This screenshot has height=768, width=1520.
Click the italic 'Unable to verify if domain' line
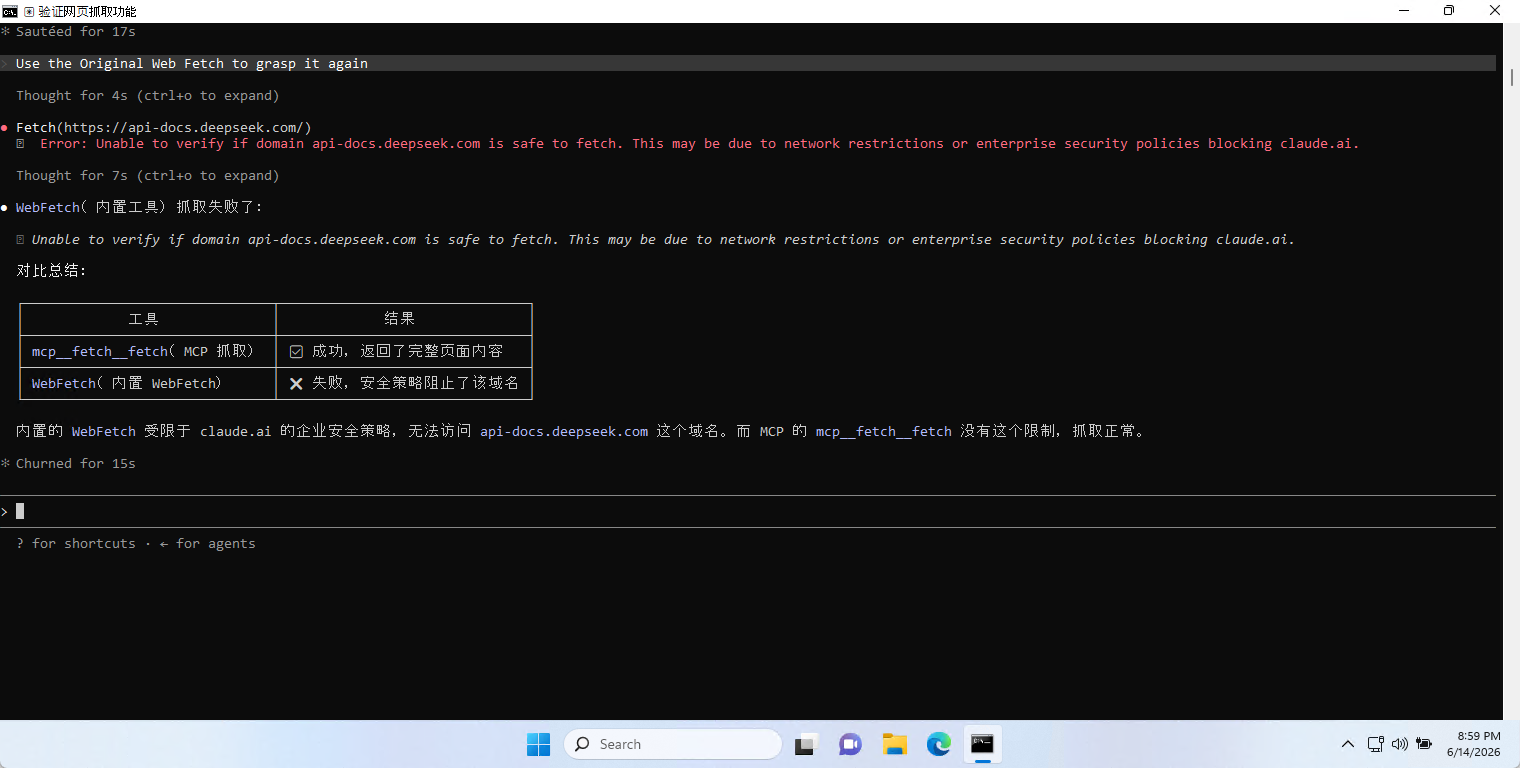(x=663, y=239)
